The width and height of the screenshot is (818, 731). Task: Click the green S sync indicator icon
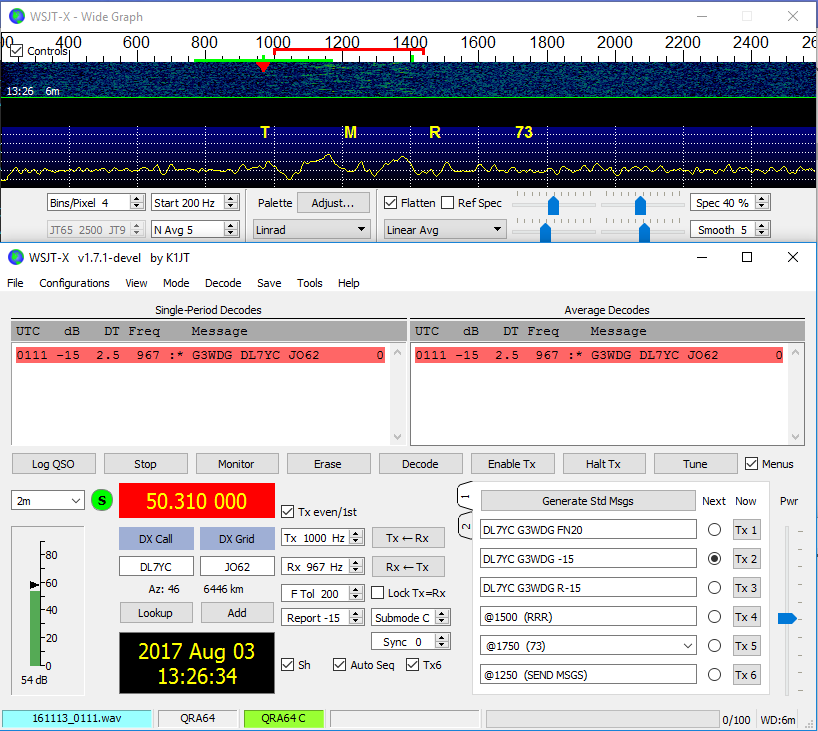click(x=102, y=500)
